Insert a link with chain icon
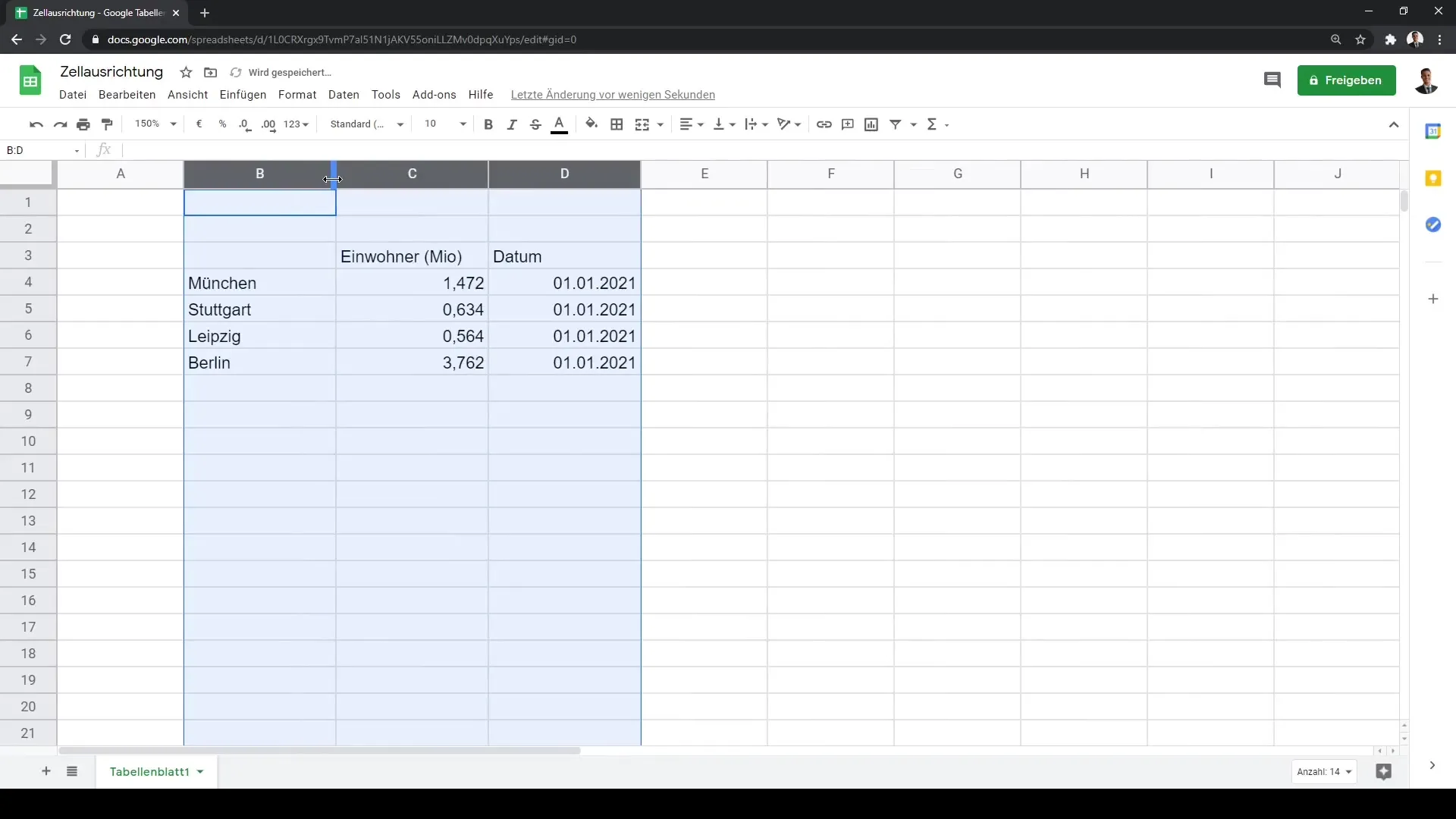This screenshot has width=1456, height=819. pos(824,124)
